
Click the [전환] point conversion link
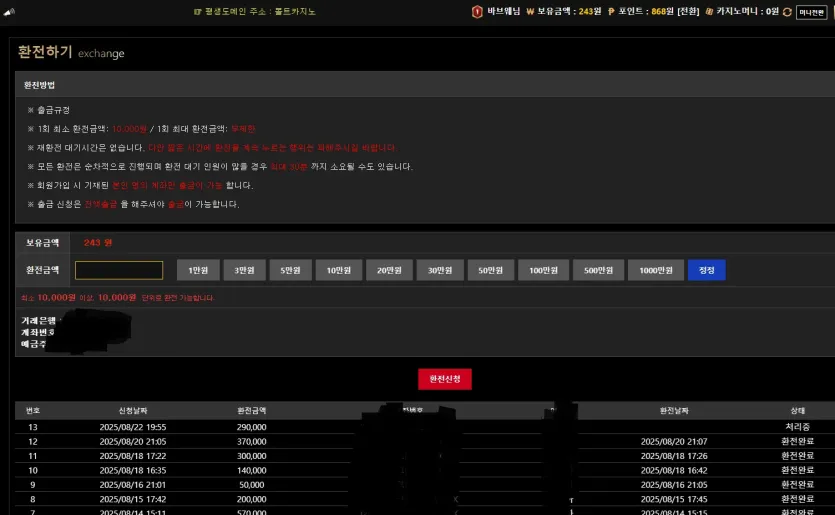tap(688, 11)
